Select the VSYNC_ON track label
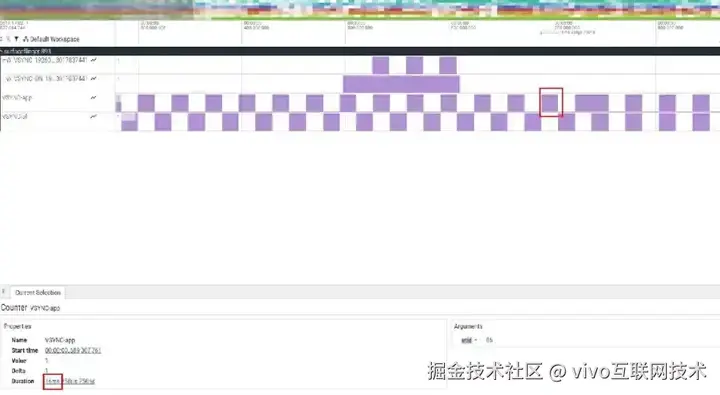The image size is (720, 395). pyautogui.click(x=46, y=79)
